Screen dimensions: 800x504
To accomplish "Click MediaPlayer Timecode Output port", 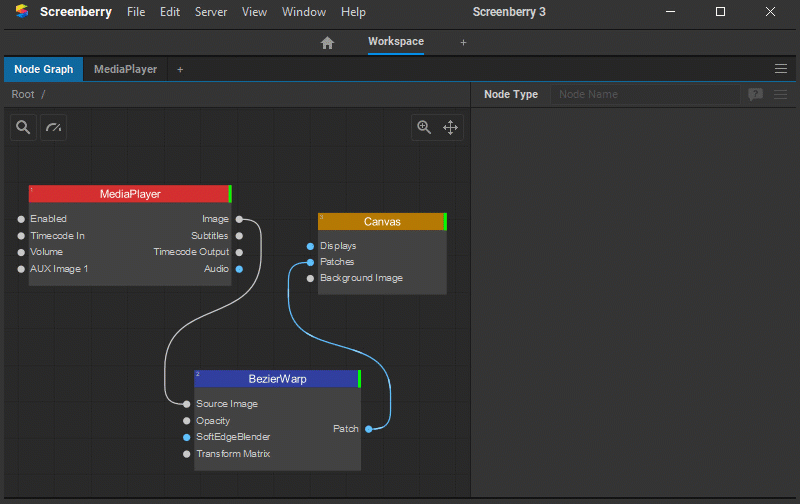I will pos(239,252).
